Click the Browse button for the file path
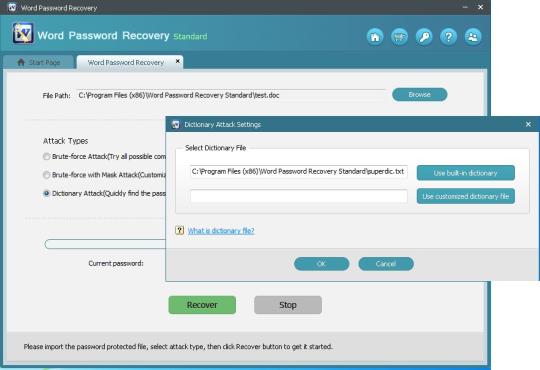The image size is (540, 370). [x=419, y=94]
